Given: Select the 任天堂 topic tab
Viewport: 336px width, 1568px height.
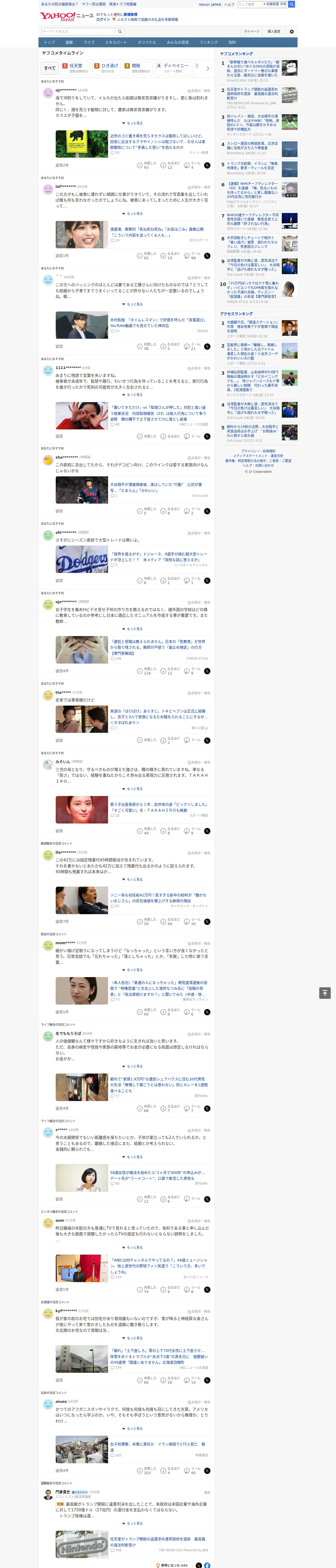Looking at the screenshot, I should 76,68.
